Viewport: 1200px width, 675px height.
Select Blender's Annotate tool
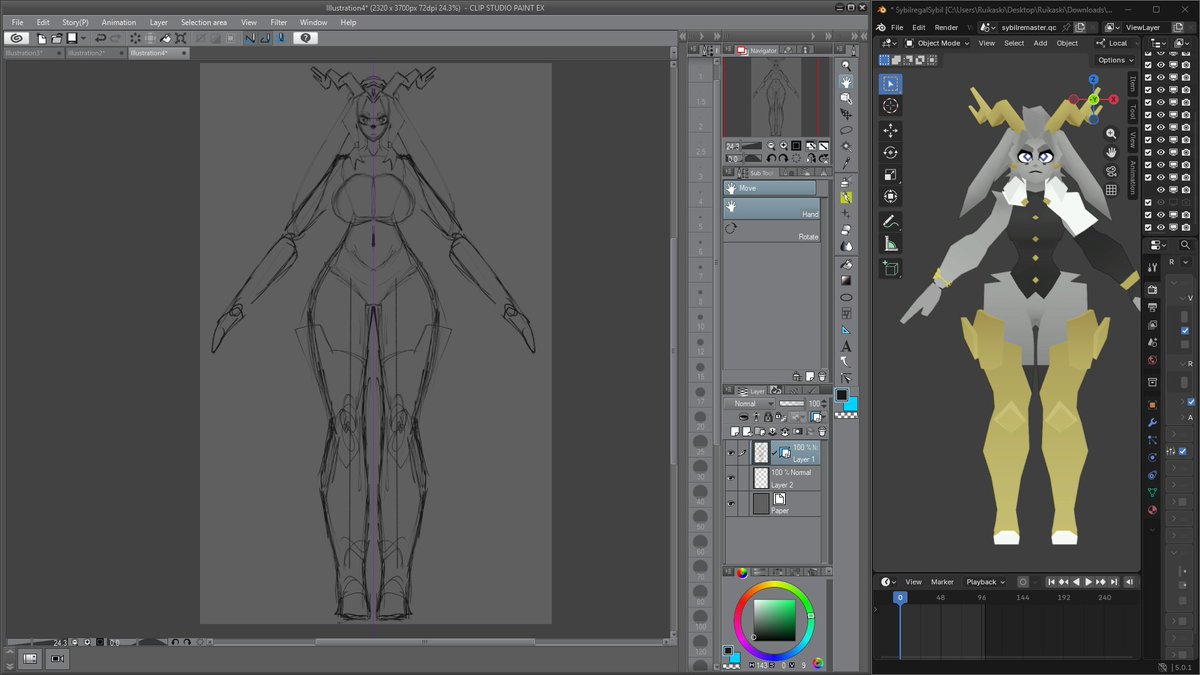coord(890,222)
